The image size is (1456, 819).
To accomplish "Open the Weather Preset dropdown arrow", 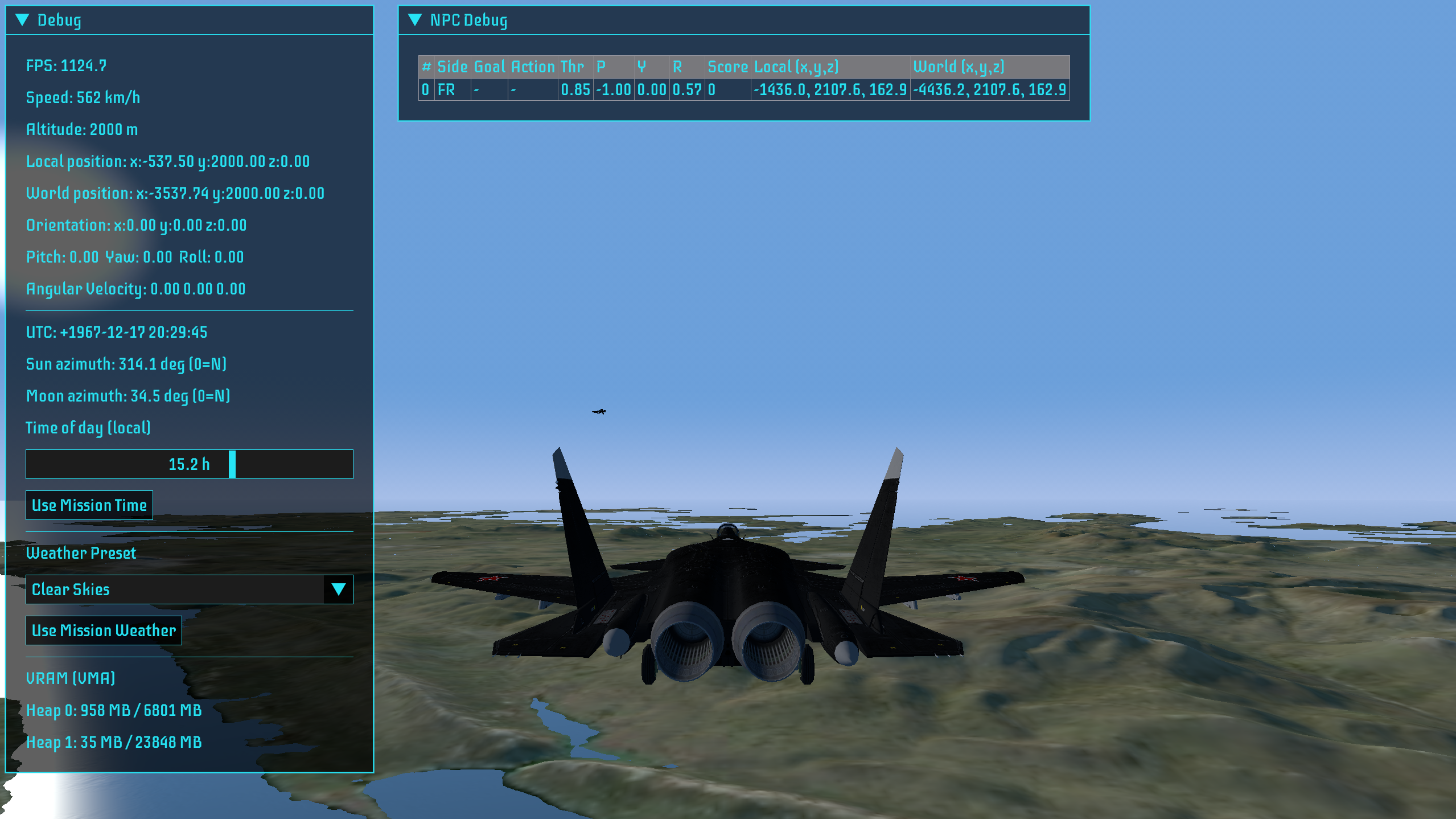I will [339, 589].
